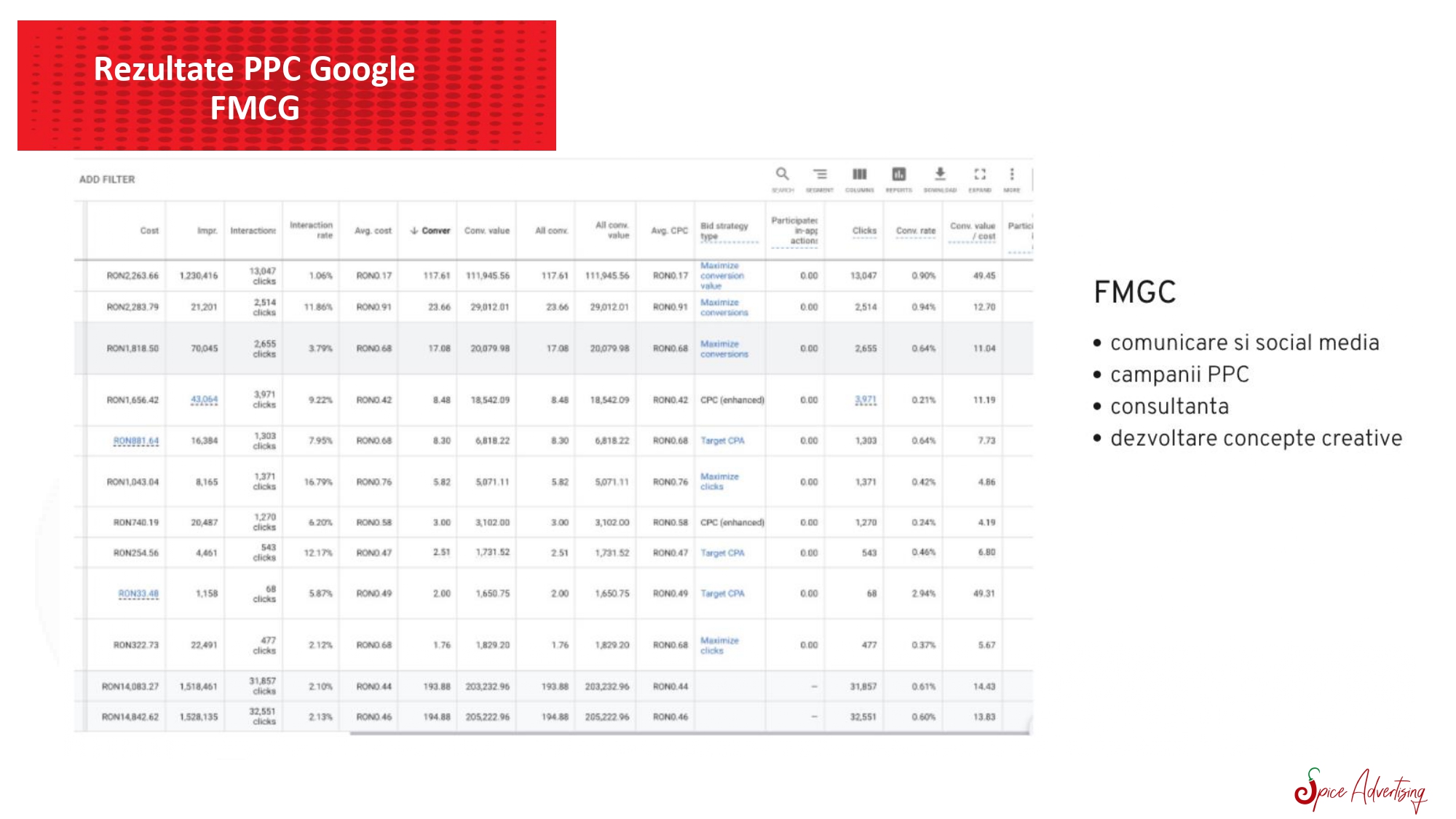Click the Expand fullscreen icon
Image resolution: width=1456 pixels, height=819 pixels.
coord(980,175)
